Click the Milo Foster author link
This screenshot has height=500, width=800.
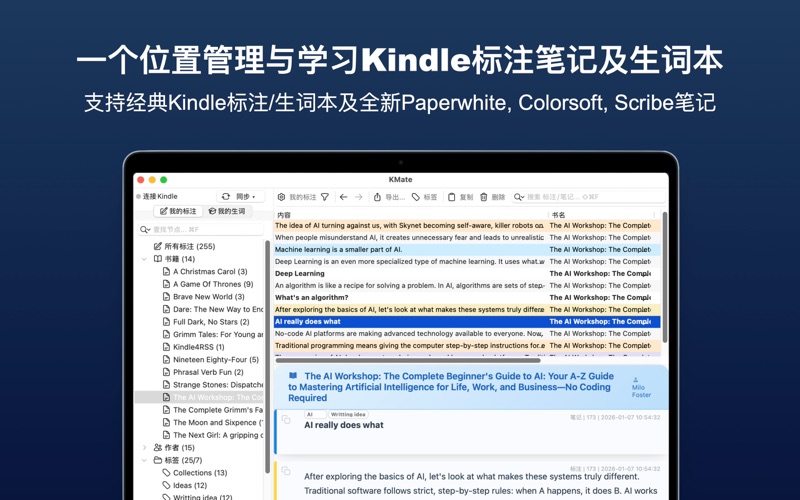pyautogui.click(x=641, y=388)
